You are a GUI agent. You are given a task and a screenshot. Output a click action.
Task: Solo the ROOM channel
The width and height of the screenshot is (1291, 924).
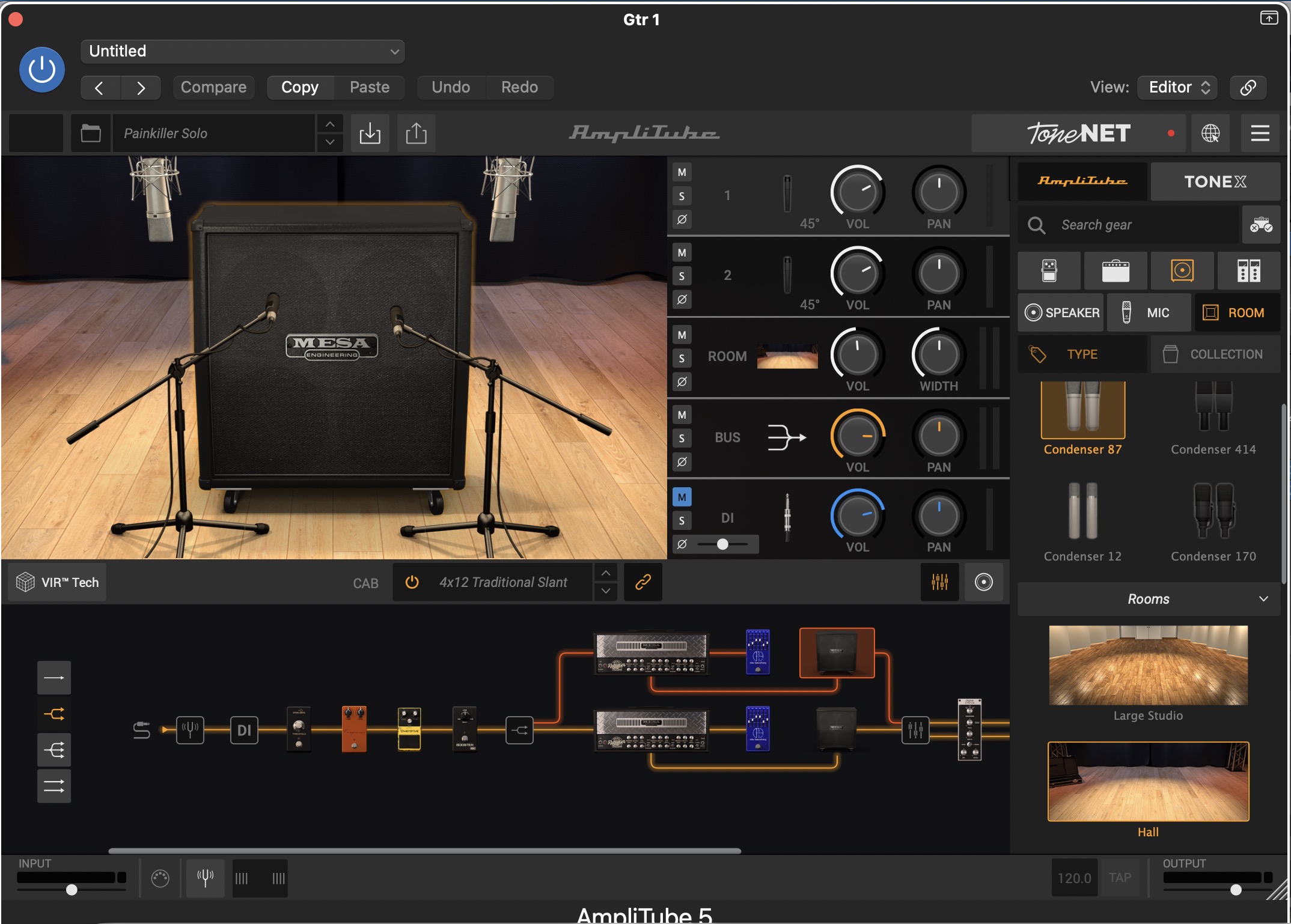point(682,358)
